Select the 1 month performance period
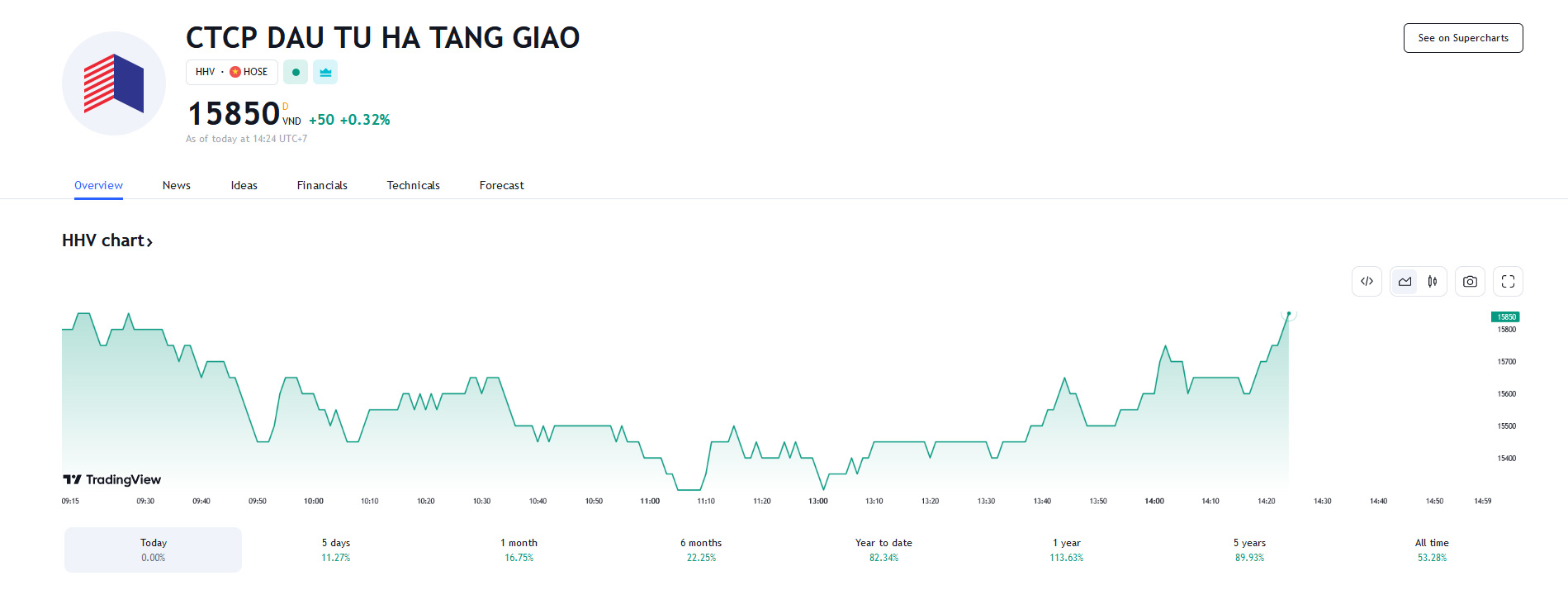 tap(519, 549)
